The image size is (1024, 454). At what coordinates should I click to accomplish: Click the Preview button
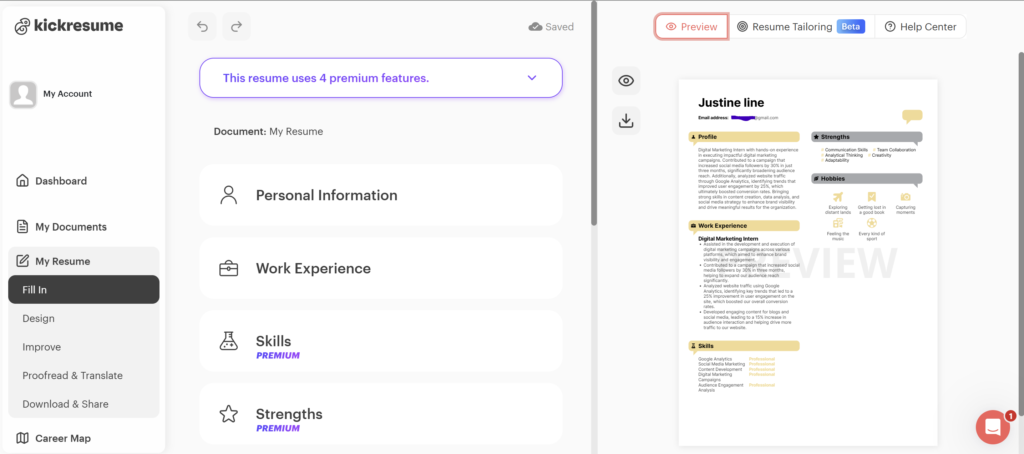pyautogui.click(x=692, y=27)
